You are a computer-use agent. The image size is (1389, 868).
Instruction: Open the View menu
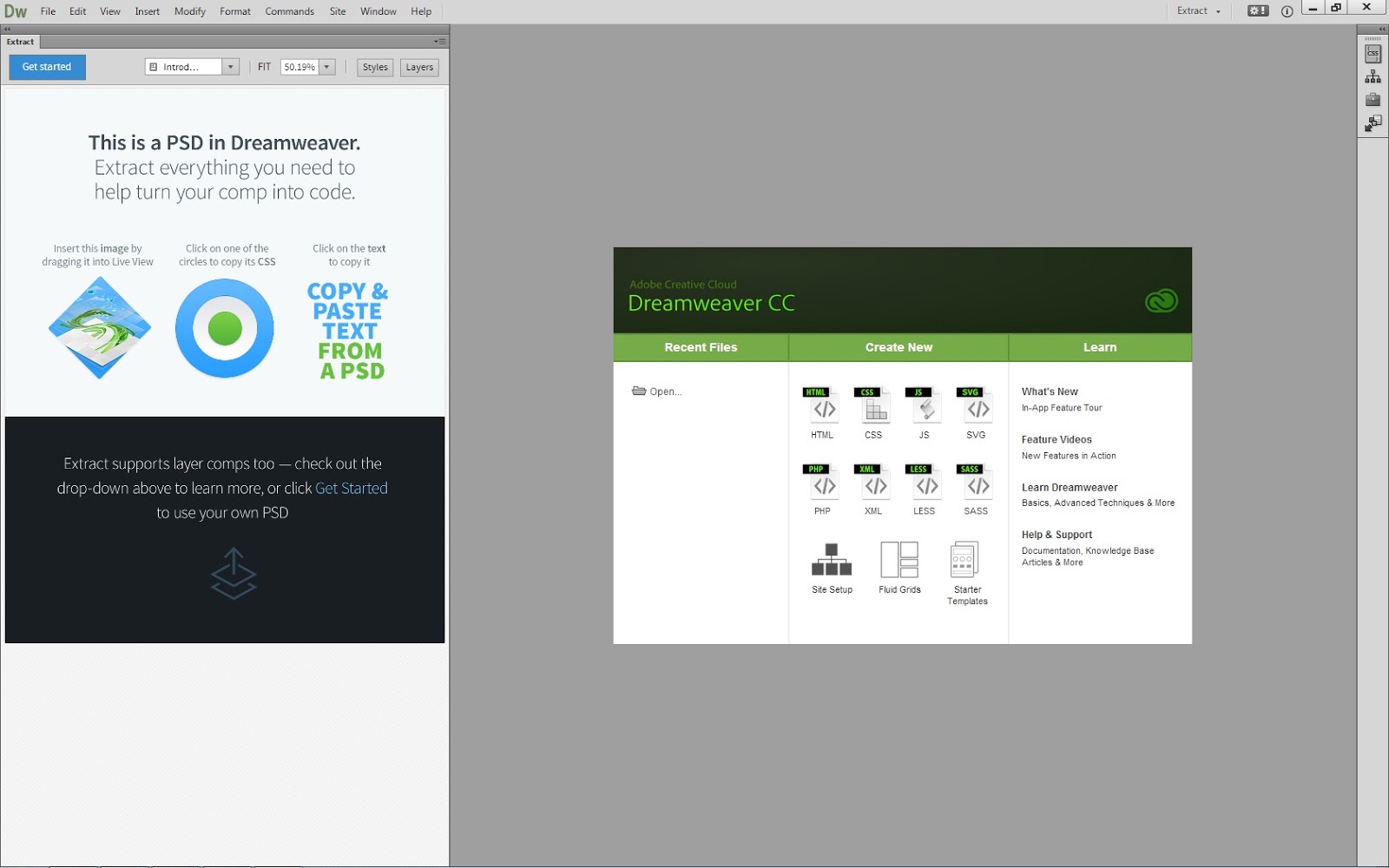(x=110, y=11)
